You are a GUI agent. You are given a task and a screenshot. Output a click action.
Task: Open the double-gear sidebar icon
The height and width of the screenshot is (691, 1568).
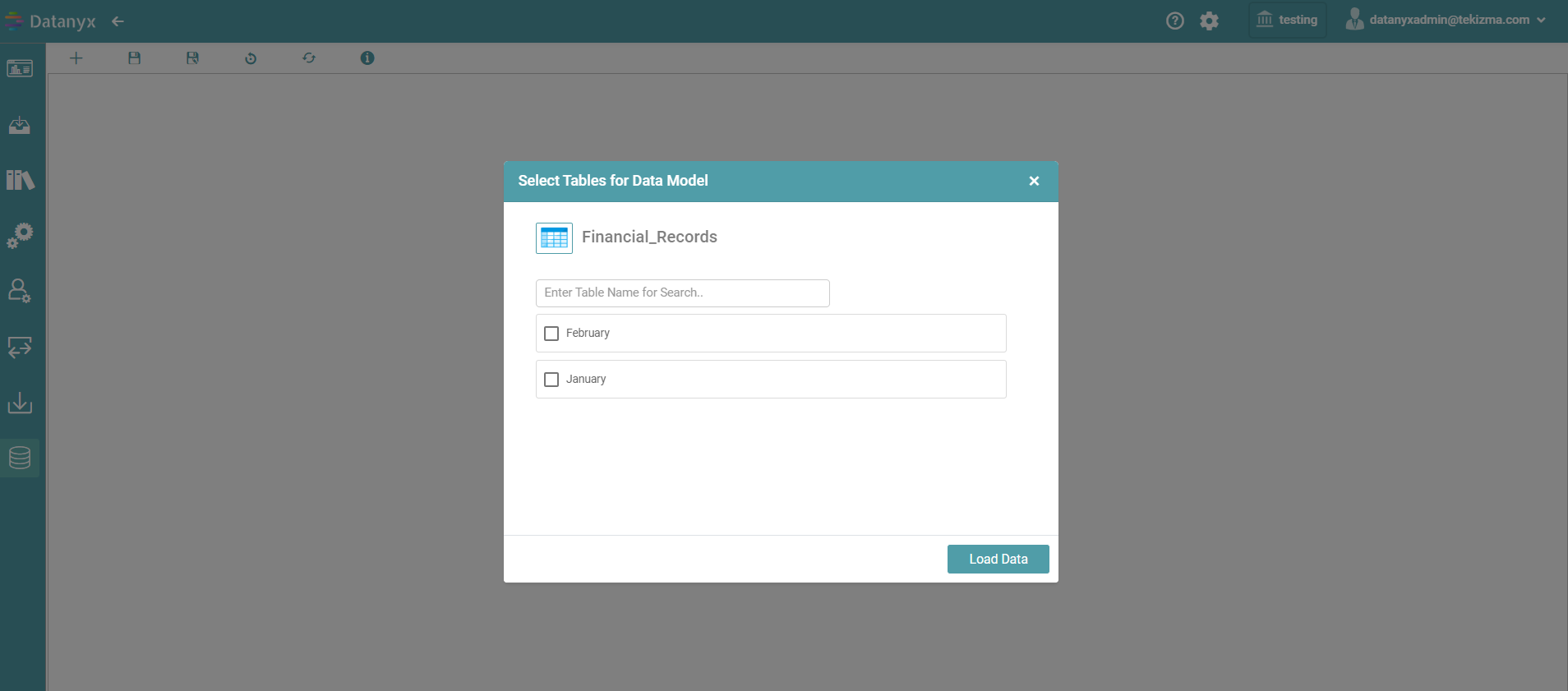point(20,235)
